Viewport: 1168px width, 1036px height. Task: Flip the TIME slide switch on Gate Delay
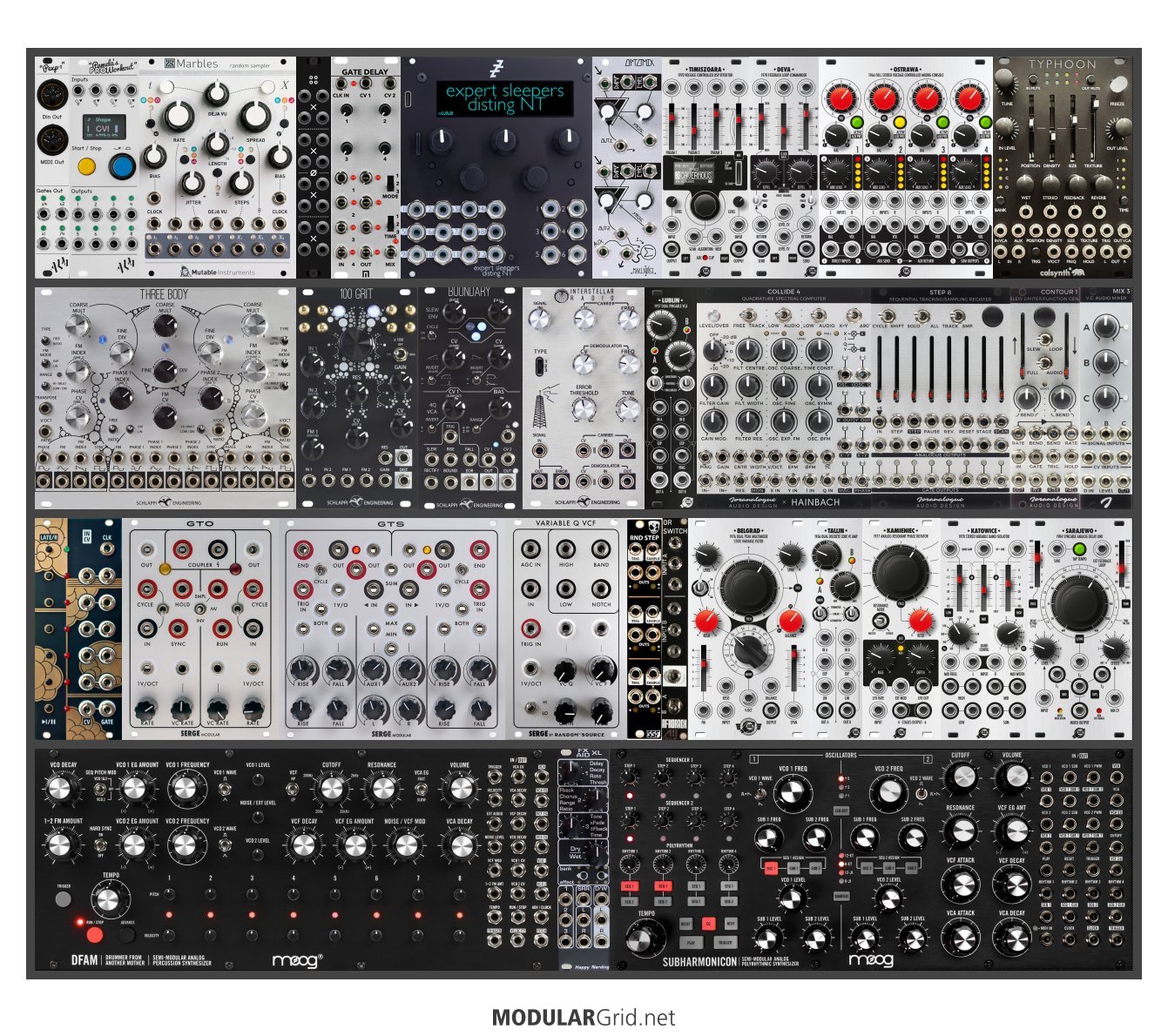(x=389, y=222)
